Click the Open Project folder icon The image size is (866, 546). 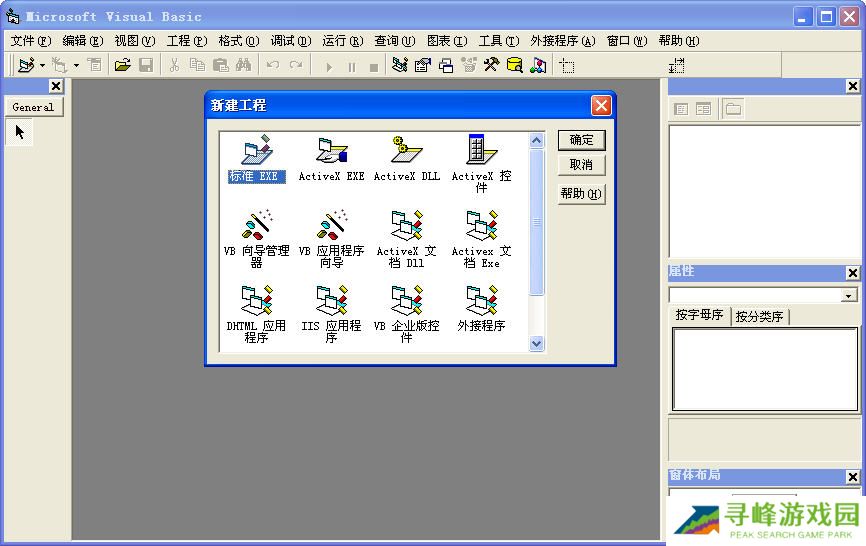pyautogui.click(x=123, y=65)
